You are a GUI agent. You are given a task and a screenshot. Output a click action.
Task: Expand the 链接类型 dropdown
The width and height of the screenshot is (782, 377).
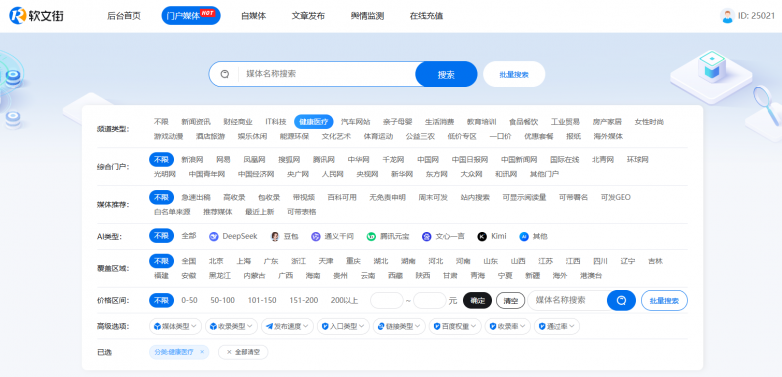click(399, 326)
